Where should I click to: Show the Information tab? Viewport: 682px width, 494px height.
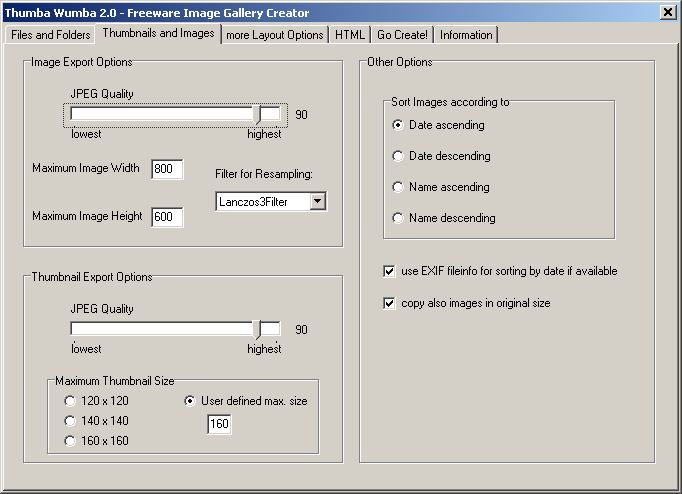pos(466,35)
